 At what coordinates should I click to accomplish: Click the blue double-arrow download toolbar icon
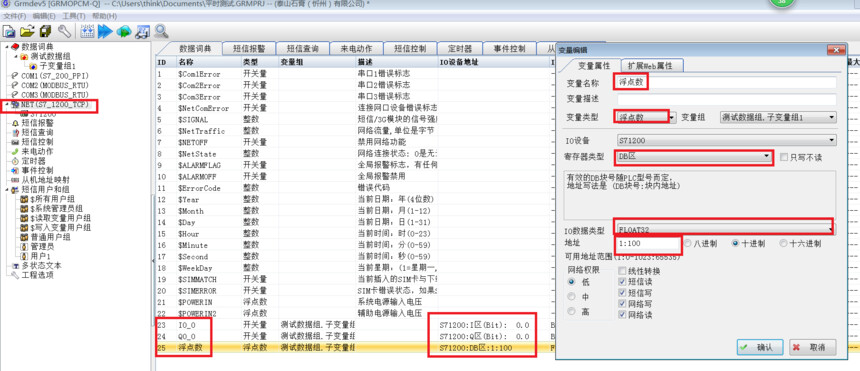click(105, 32)
